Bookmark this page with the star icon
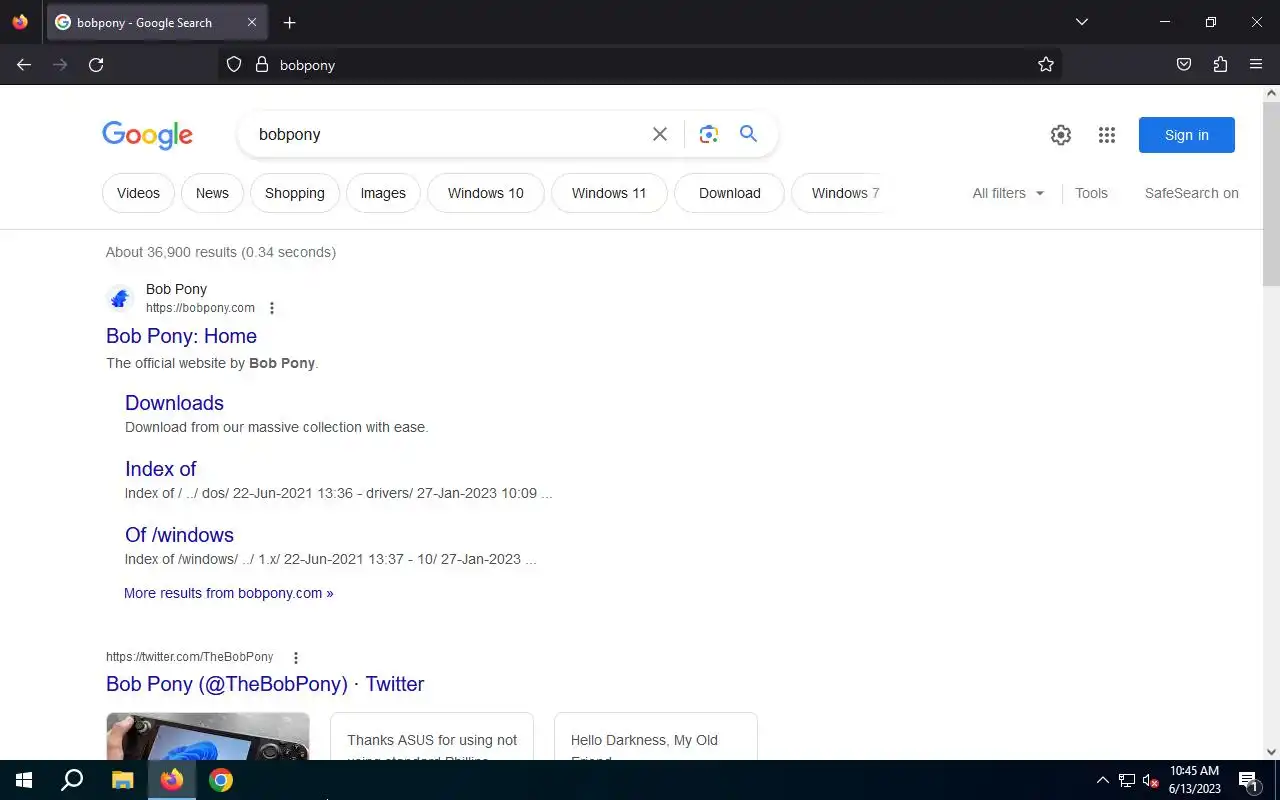This screenshot has width=1280, height=800. click(x=1046, y=65)
